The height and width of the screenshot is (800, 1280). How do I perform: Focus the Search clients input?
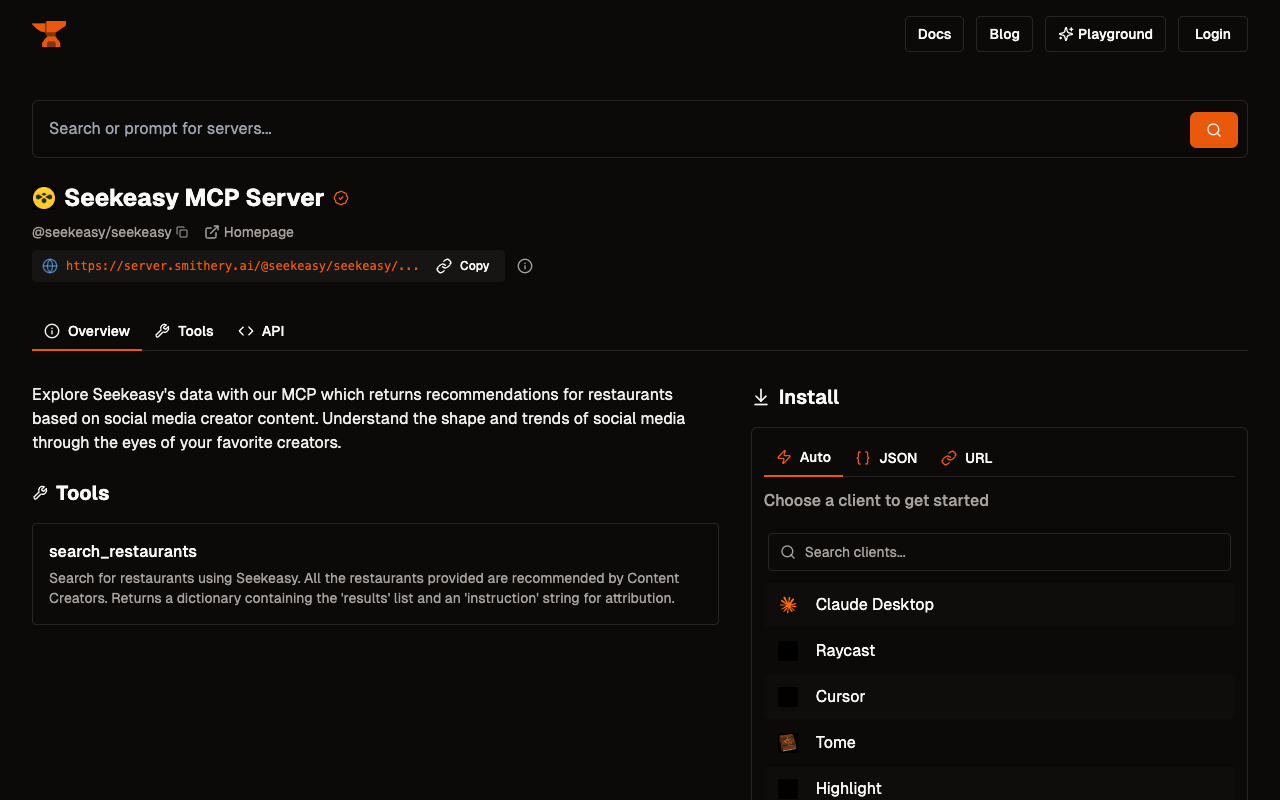tap(999, 552)
